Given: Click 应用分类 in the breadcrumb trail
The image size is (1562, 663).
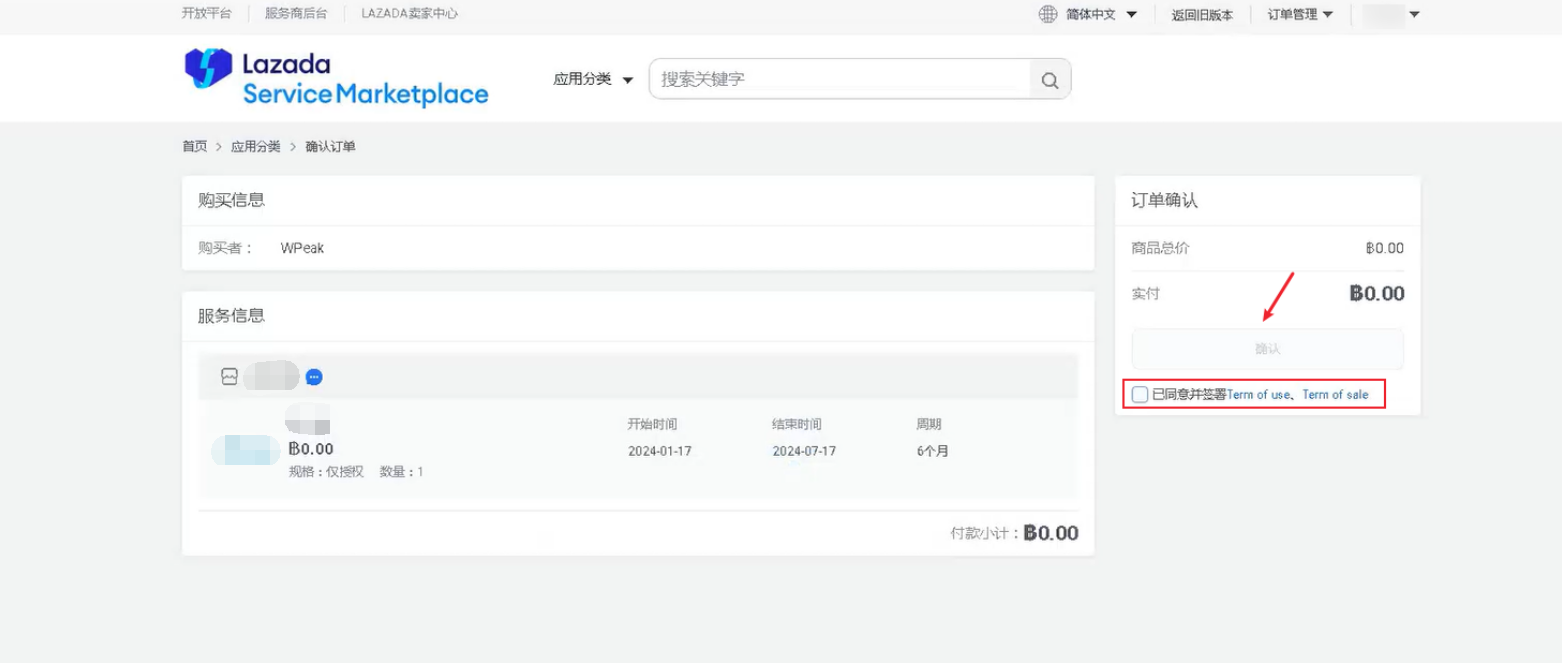Looking at the screenshot, I should [x=255, y=147].
